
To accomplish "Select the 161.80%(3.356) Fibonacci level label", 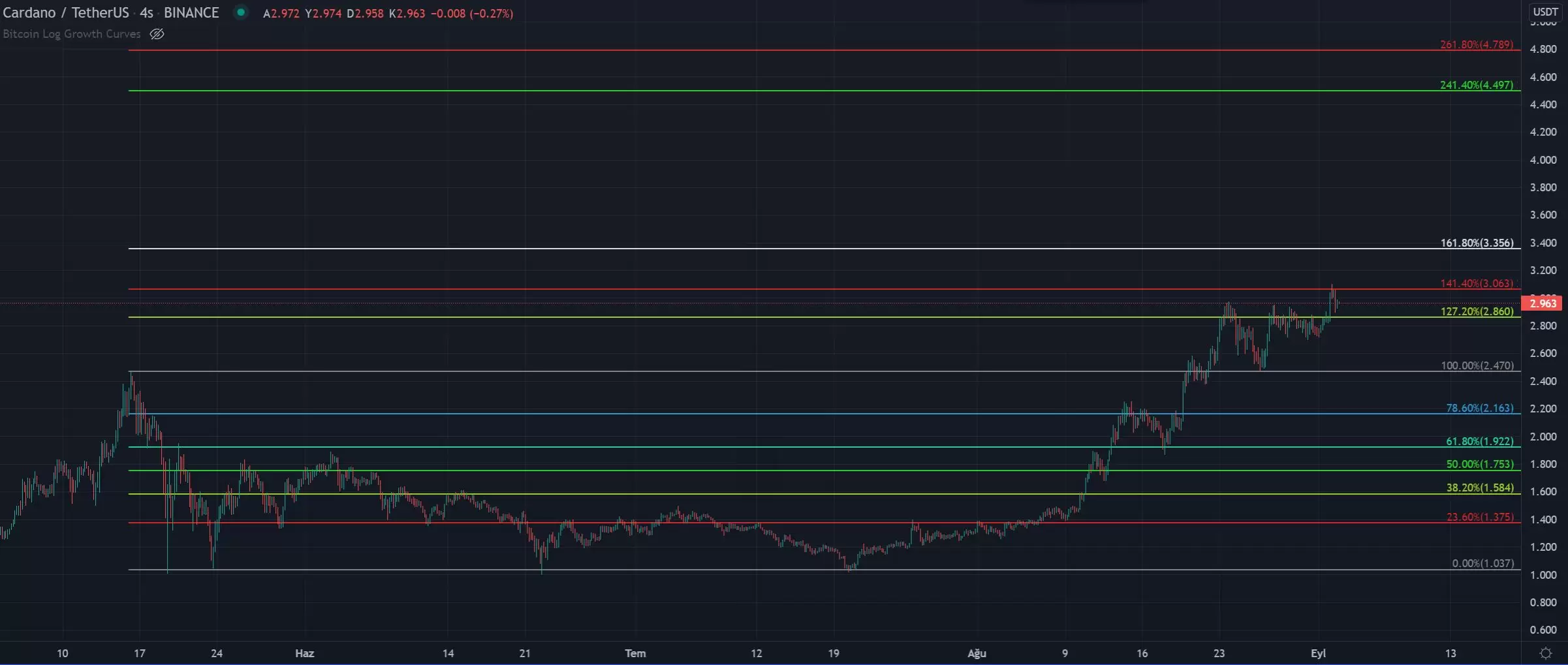I will coord(1477,243).
